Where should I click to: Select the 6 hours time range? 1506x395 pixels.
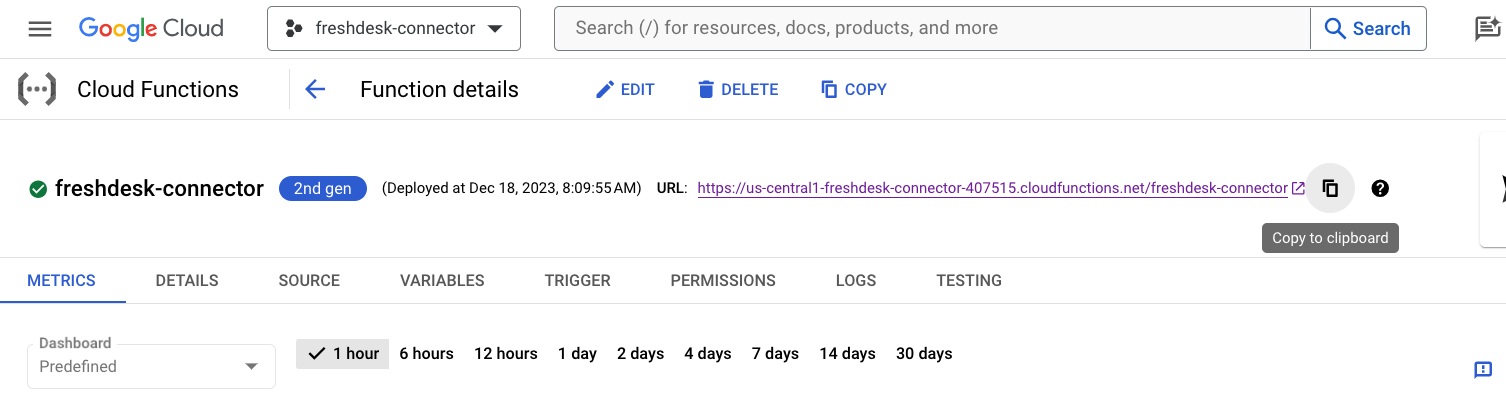click(x=426, y=353)
